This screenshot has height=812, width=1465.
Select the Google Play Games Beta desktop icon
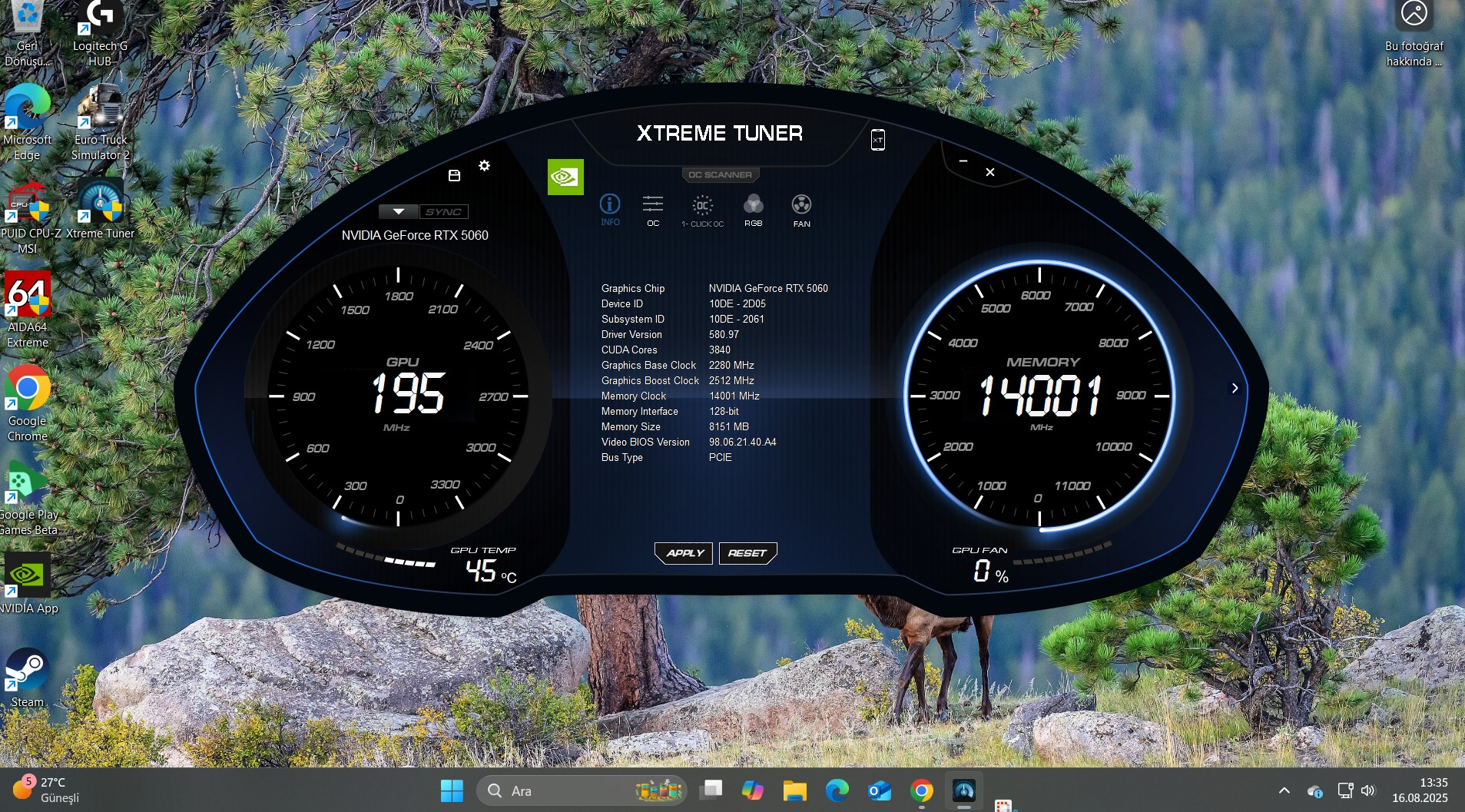click(x=28, y=498)
